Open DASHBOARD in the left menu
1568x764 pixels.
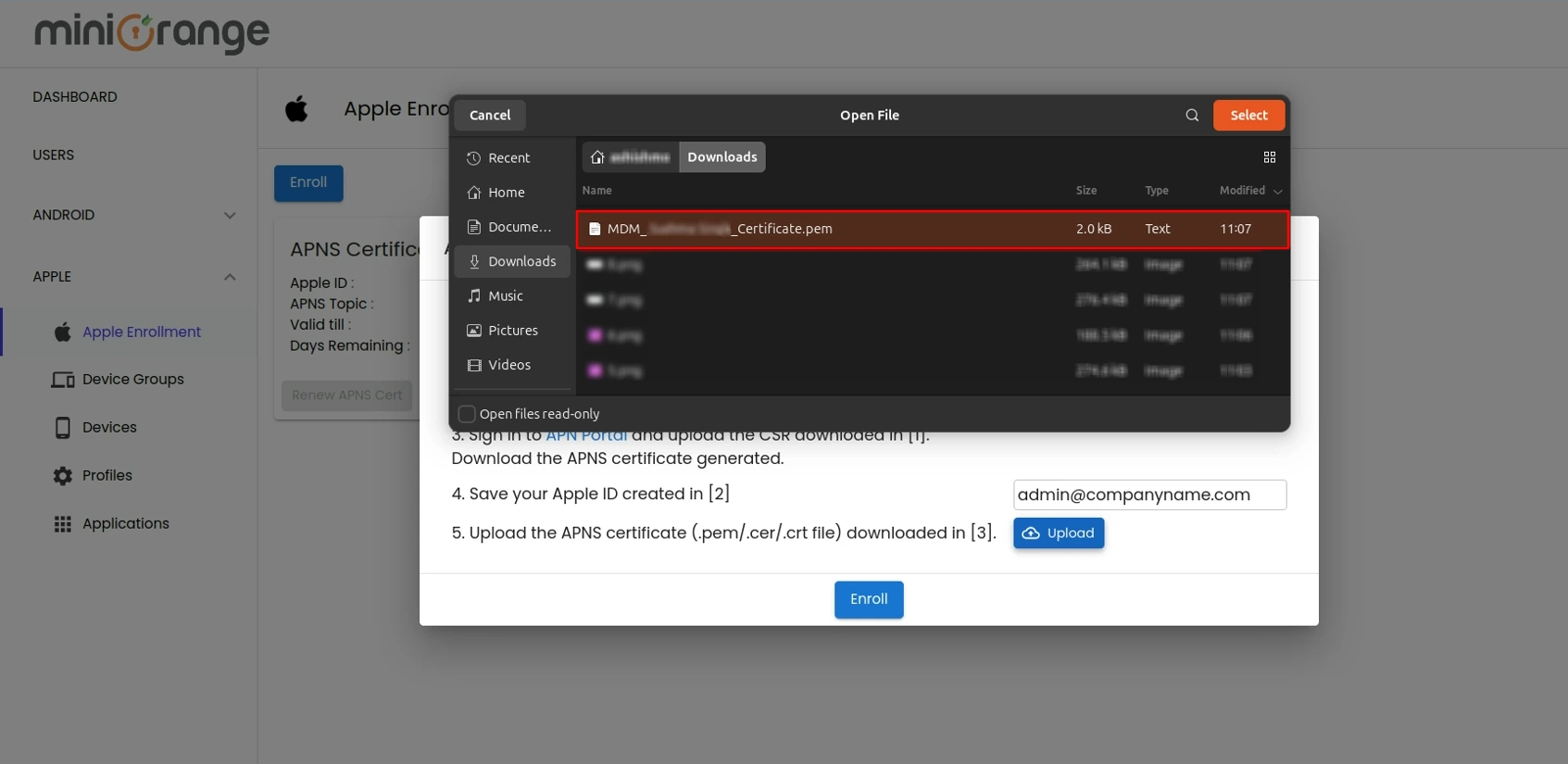click(75, 97)
